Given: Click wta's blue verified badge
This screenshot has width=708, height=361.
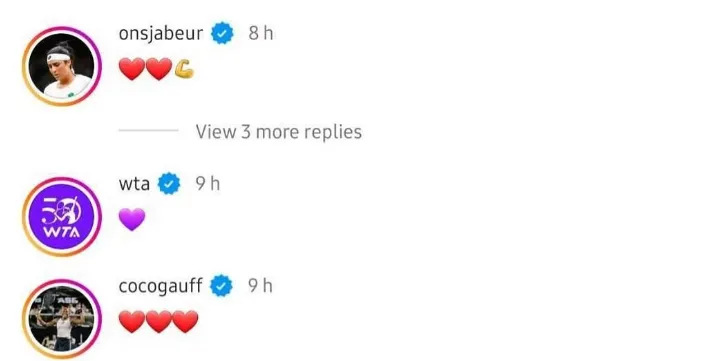Looking at the screenshot, I should (x=169, y=184).
